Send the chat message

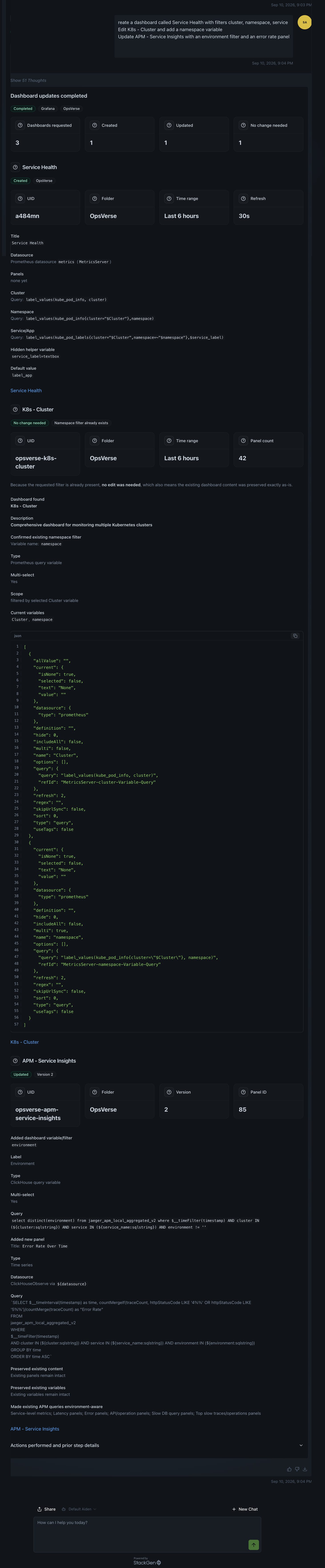[254, 1545]
